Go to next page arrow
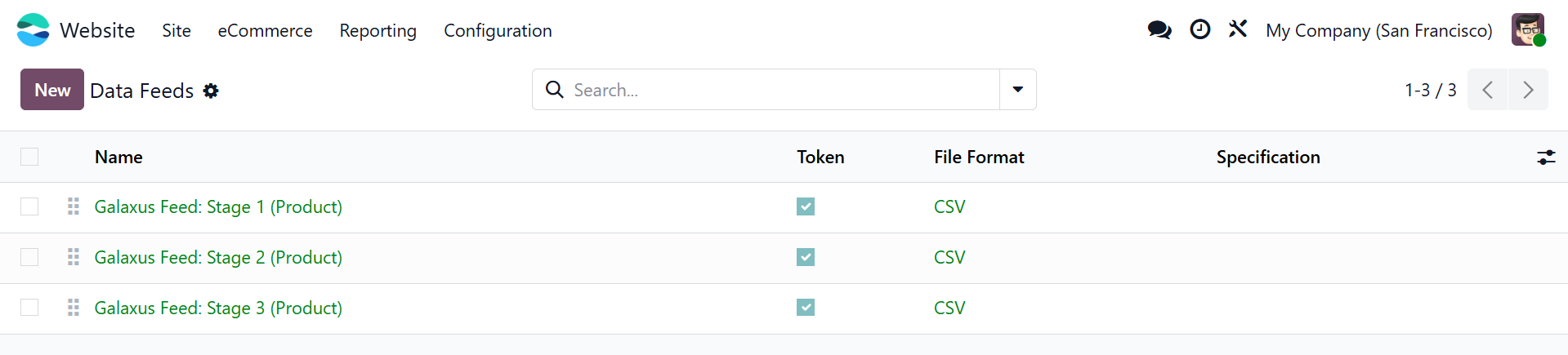Screen dimensions: 1568x355 pos(1528,90)
